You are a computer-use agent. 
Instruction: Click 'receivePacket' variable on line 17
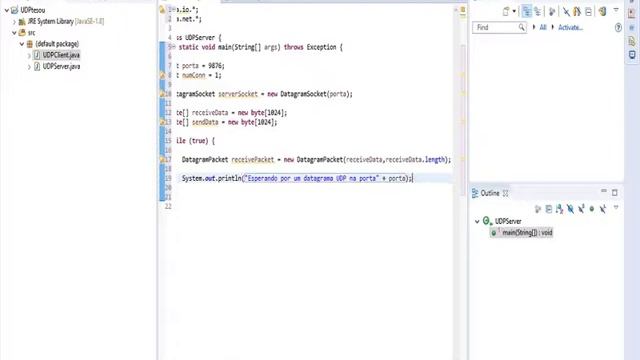pos(253,160)
